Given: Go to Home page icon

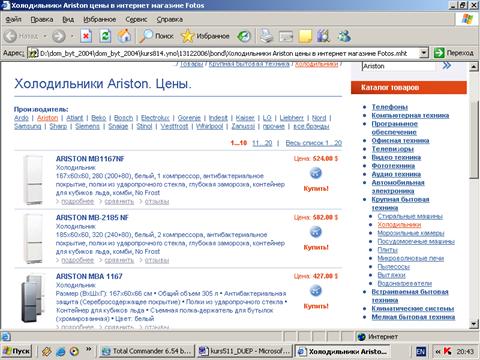Looking at the screenshot, I should [124, 36].
